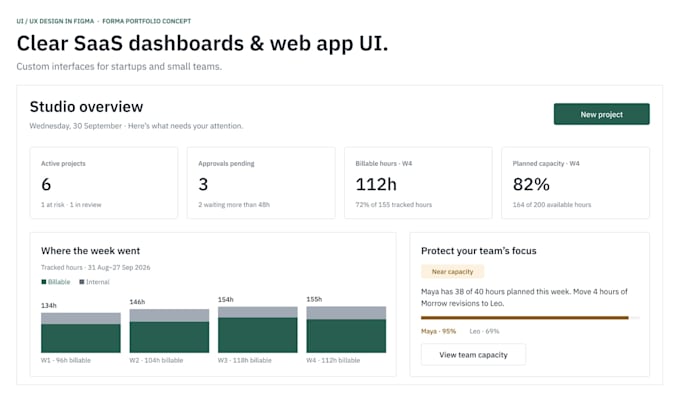Select the Approvals pending card

(x=261, y=183)
